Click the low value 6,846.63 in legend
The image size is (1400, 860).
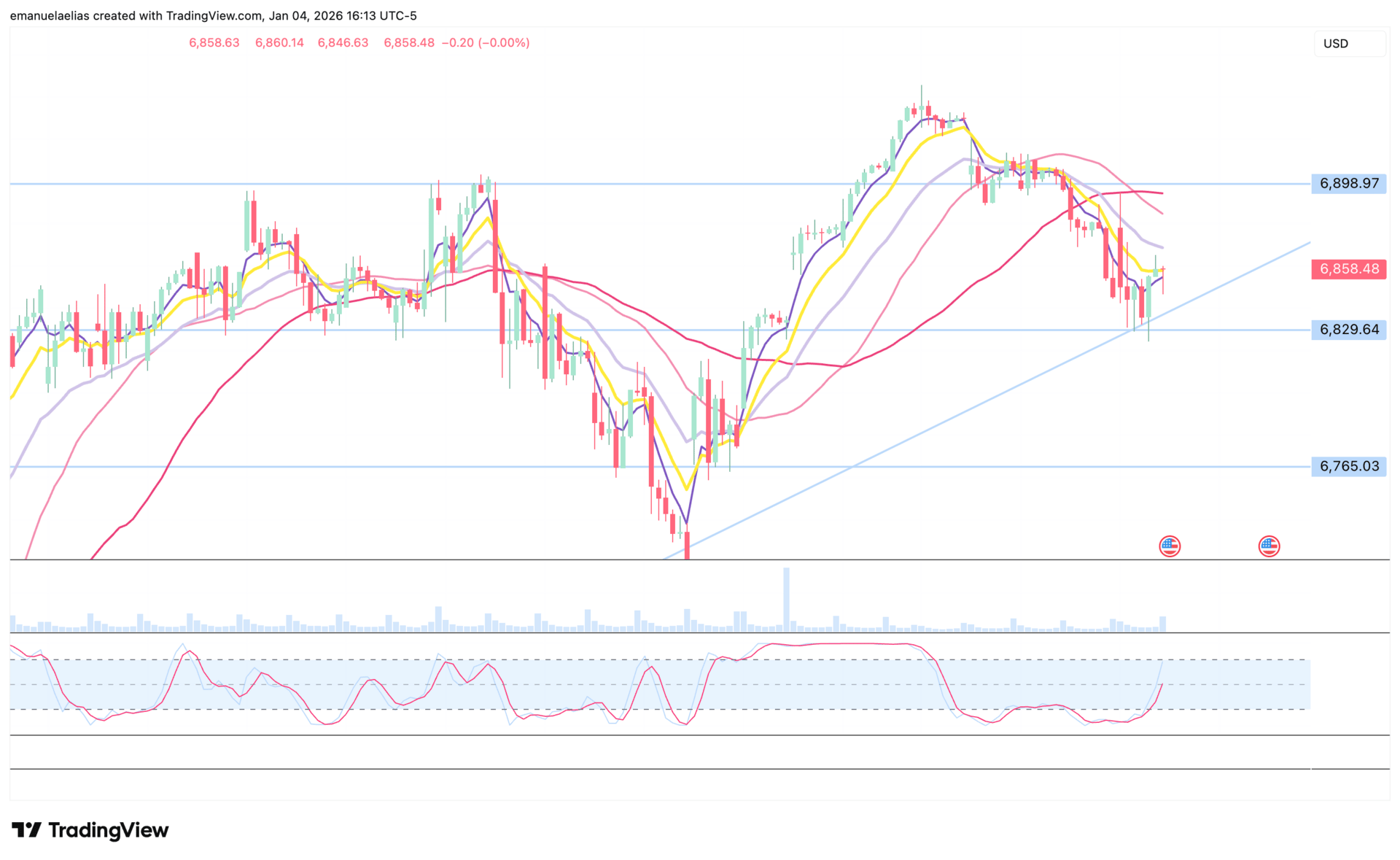coord(343,43)
